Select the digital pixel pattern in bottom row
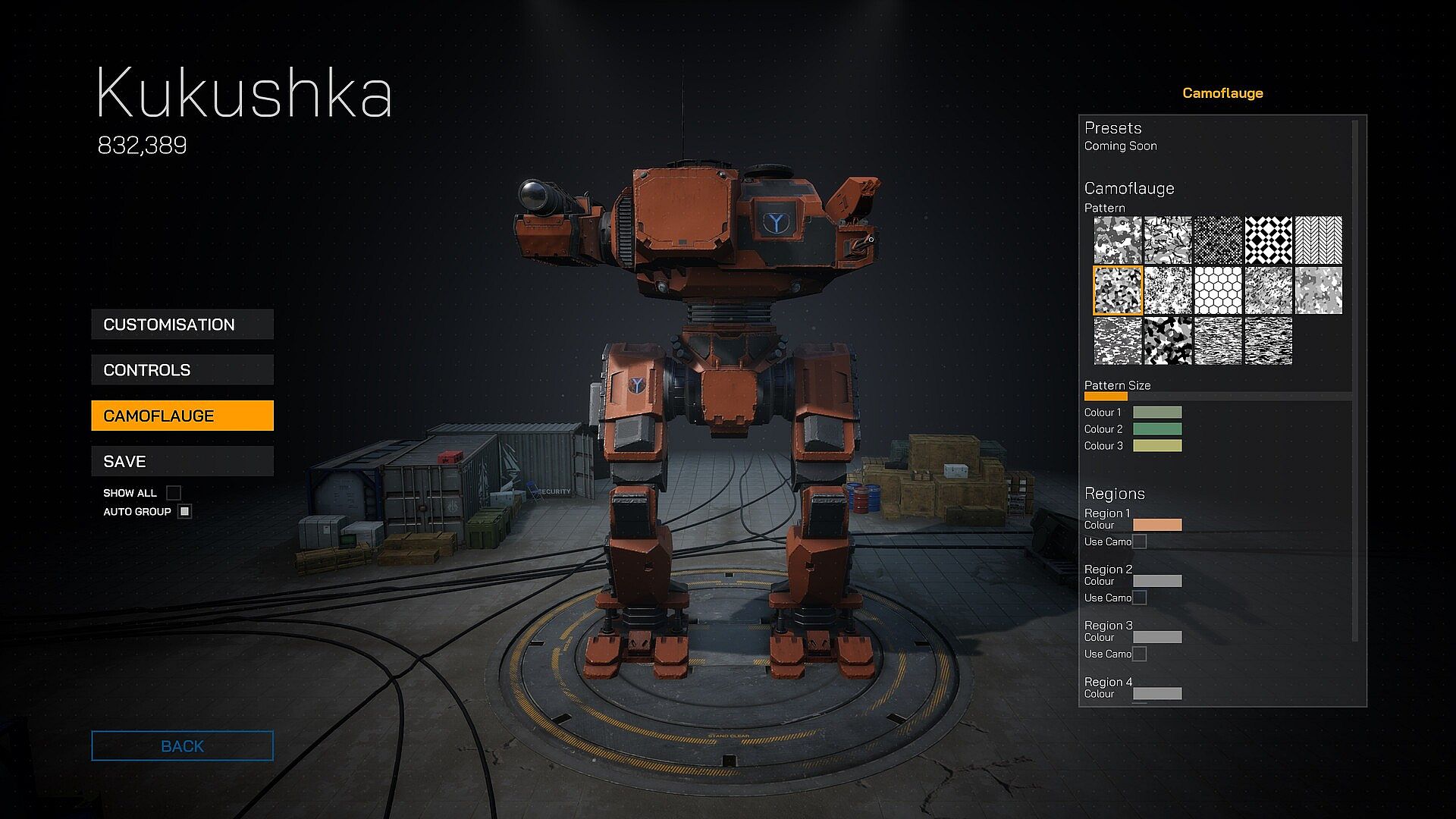 click(x=1117, y=340)
